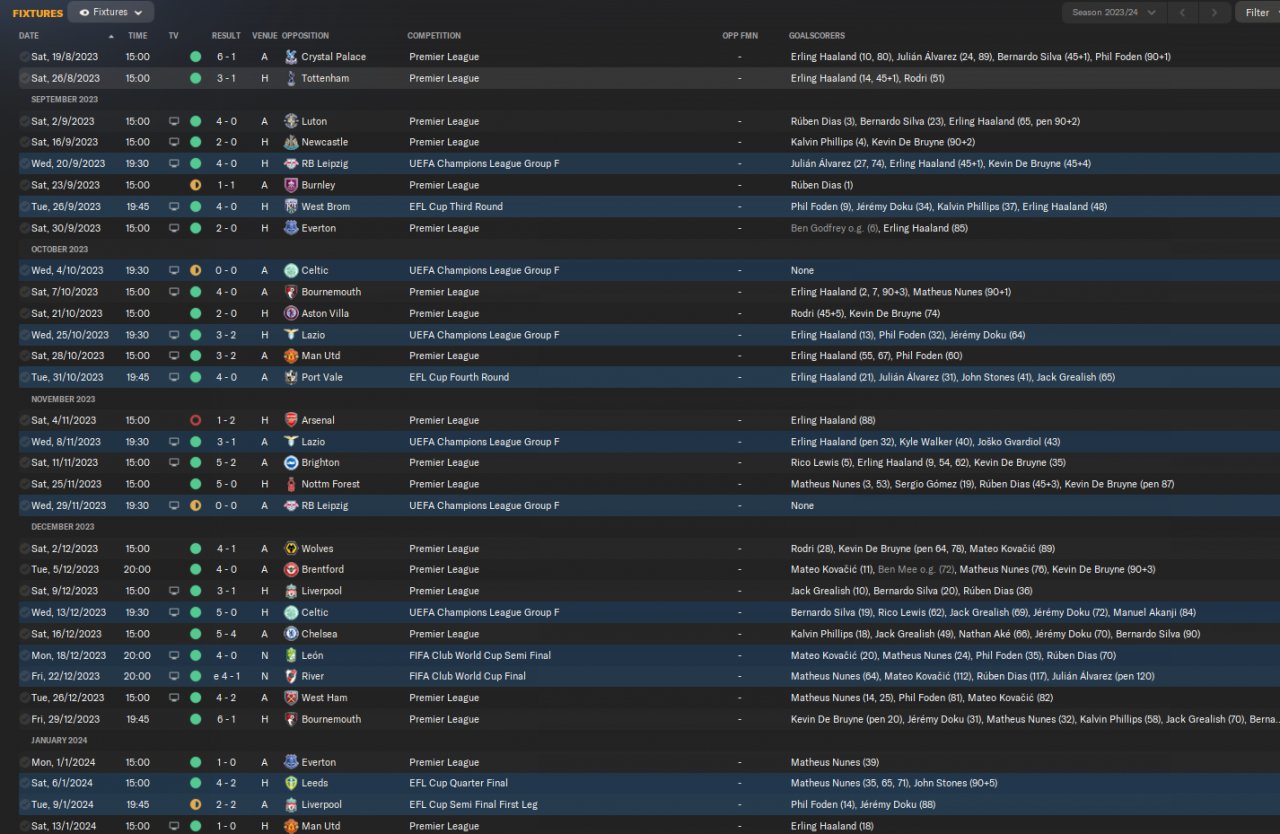Screen dimensions: 1280x834
Task: Go to the next season arrow
Action: tap(1214, 13)
